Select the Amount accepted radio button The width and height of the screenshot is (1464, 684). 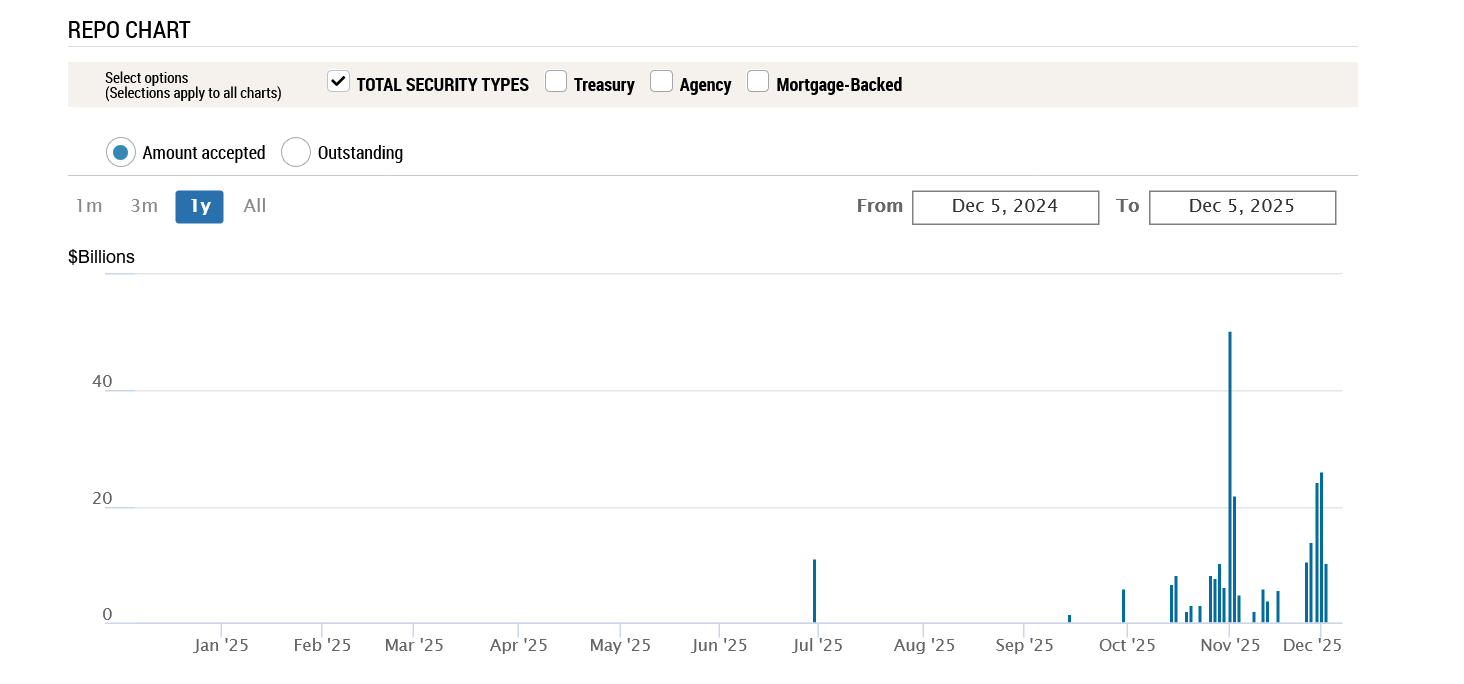[x=121, y=153]
